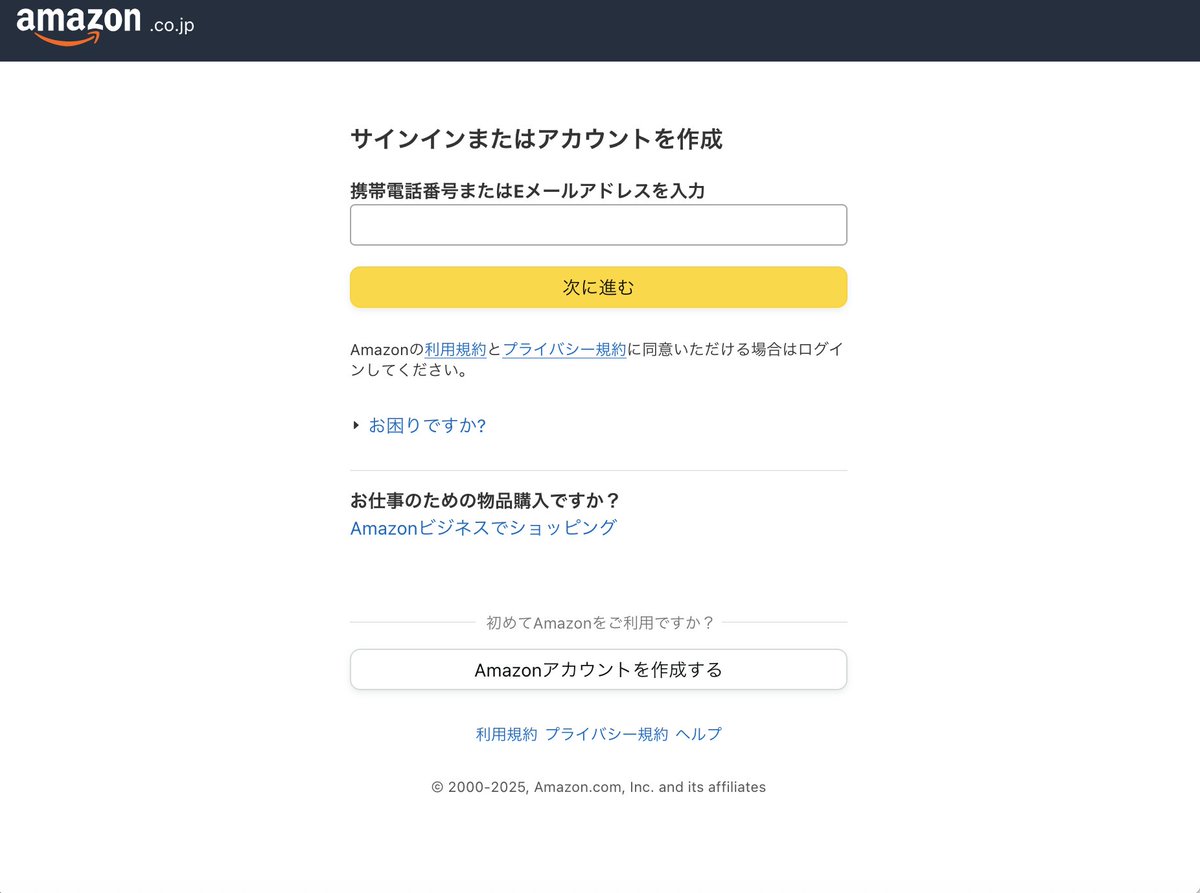The width and height of the screenshot is (1200, 893).
Task: Open the プライバシー規約 link in agreement text
Action: pos(564,350)
